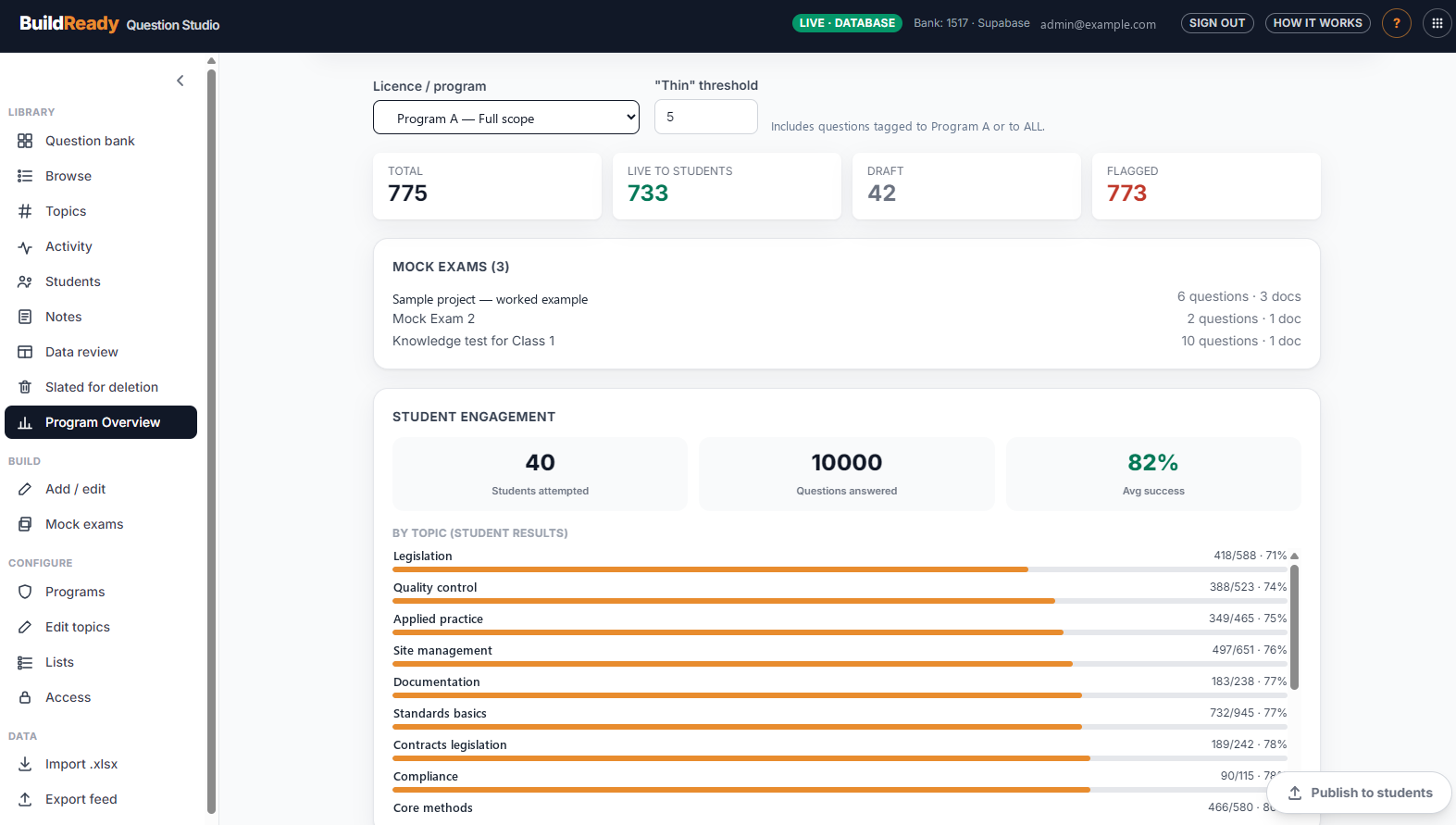The width and height of the screenshot is (1456, 825).
Task: Click the 40 Students attempted tile
Action: point(540,474)
